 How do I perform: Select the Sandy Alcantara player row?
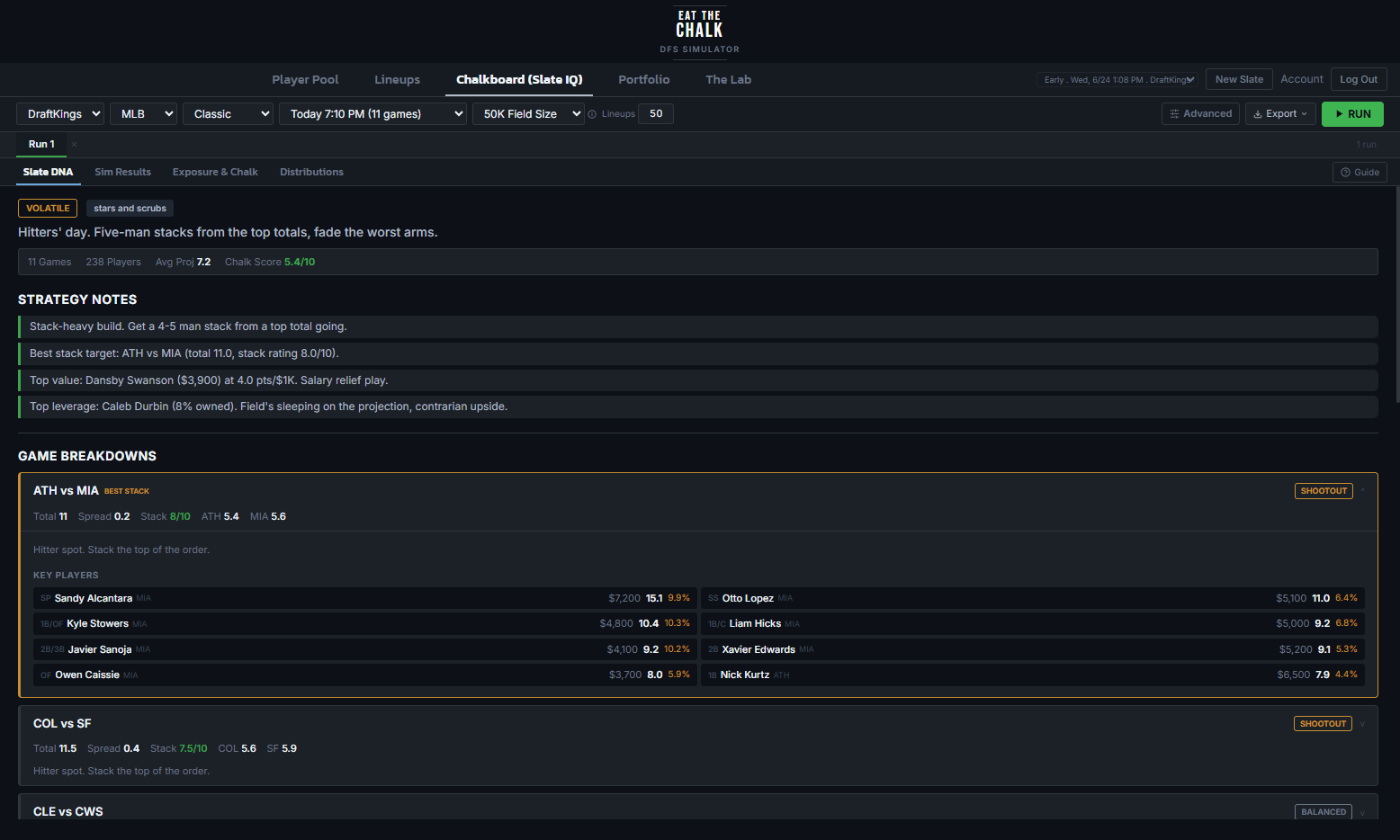coord(365,599)
